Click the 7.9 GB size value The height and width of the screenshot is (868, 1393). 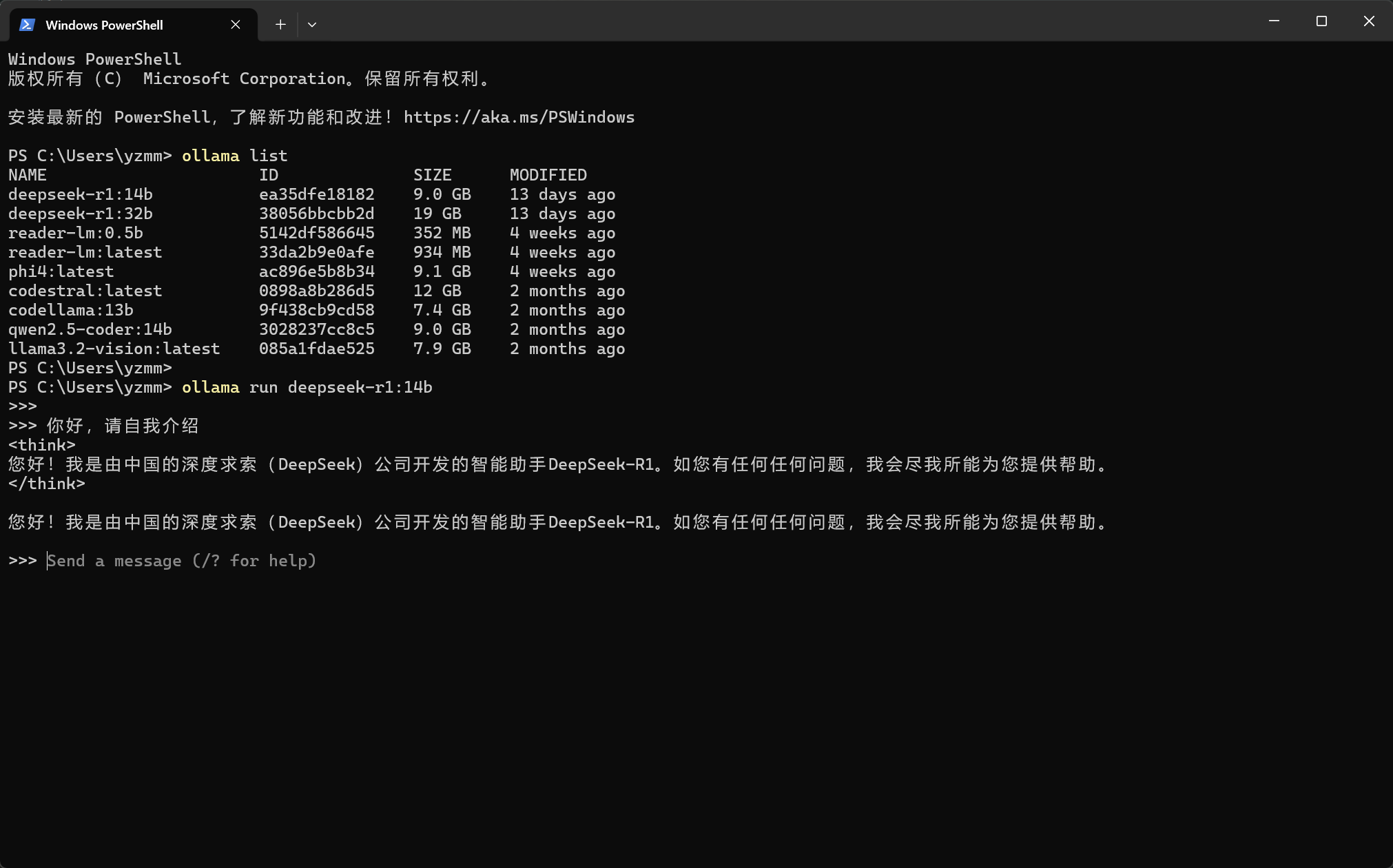point(442,349)
